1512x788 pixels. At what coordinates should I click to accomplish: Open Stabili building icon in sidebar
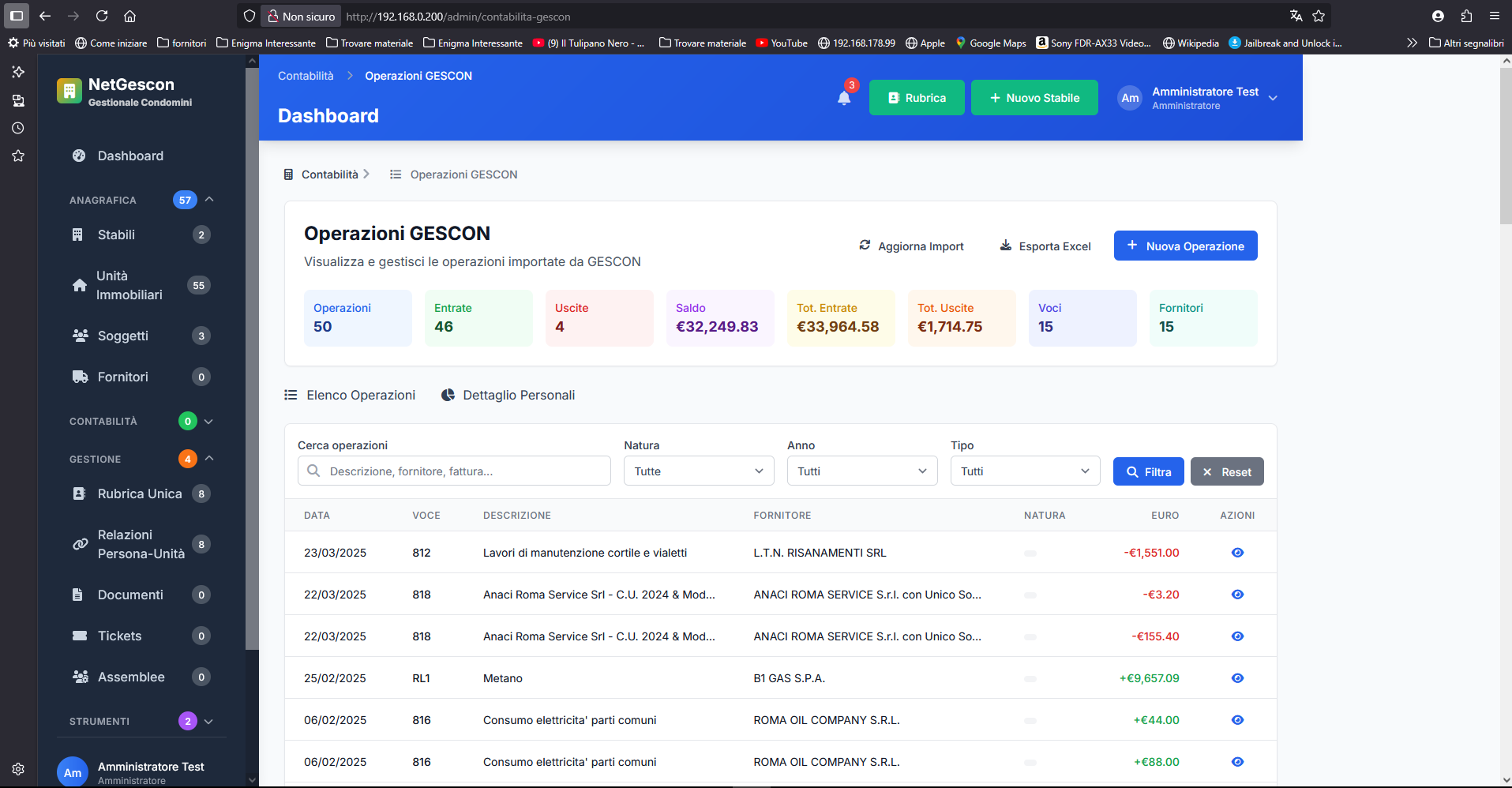[x=77, y=235]
